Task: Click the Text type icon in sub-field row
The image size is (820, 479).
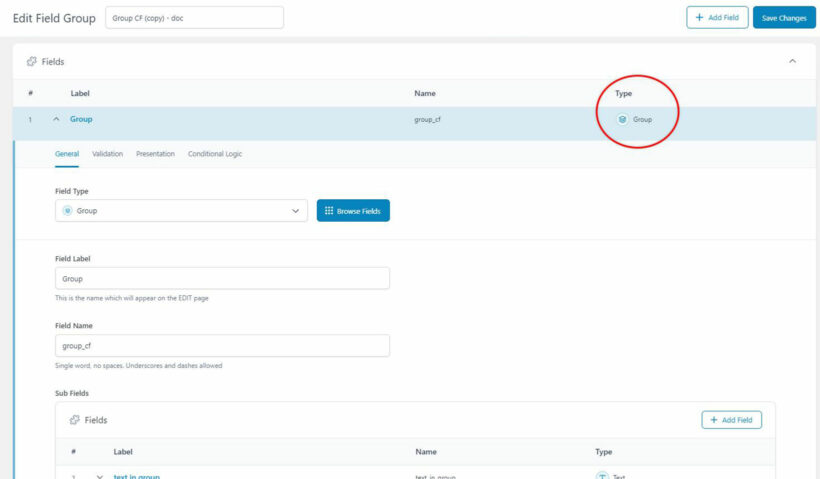Action: [602, 476]
